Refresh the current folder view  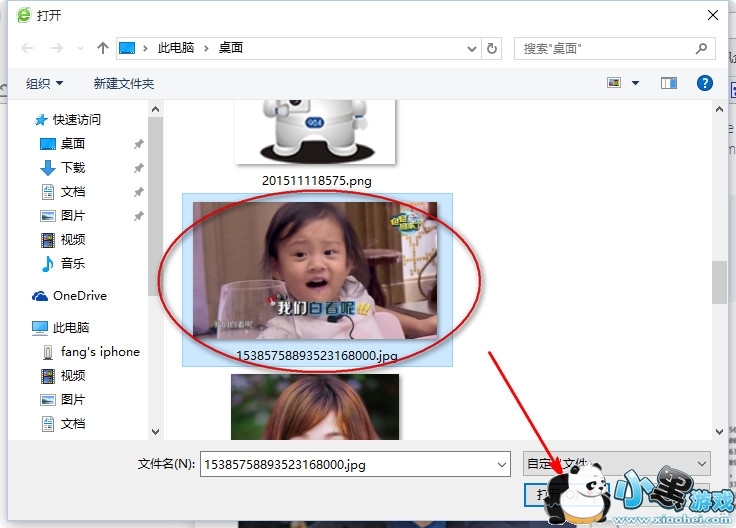492,48
